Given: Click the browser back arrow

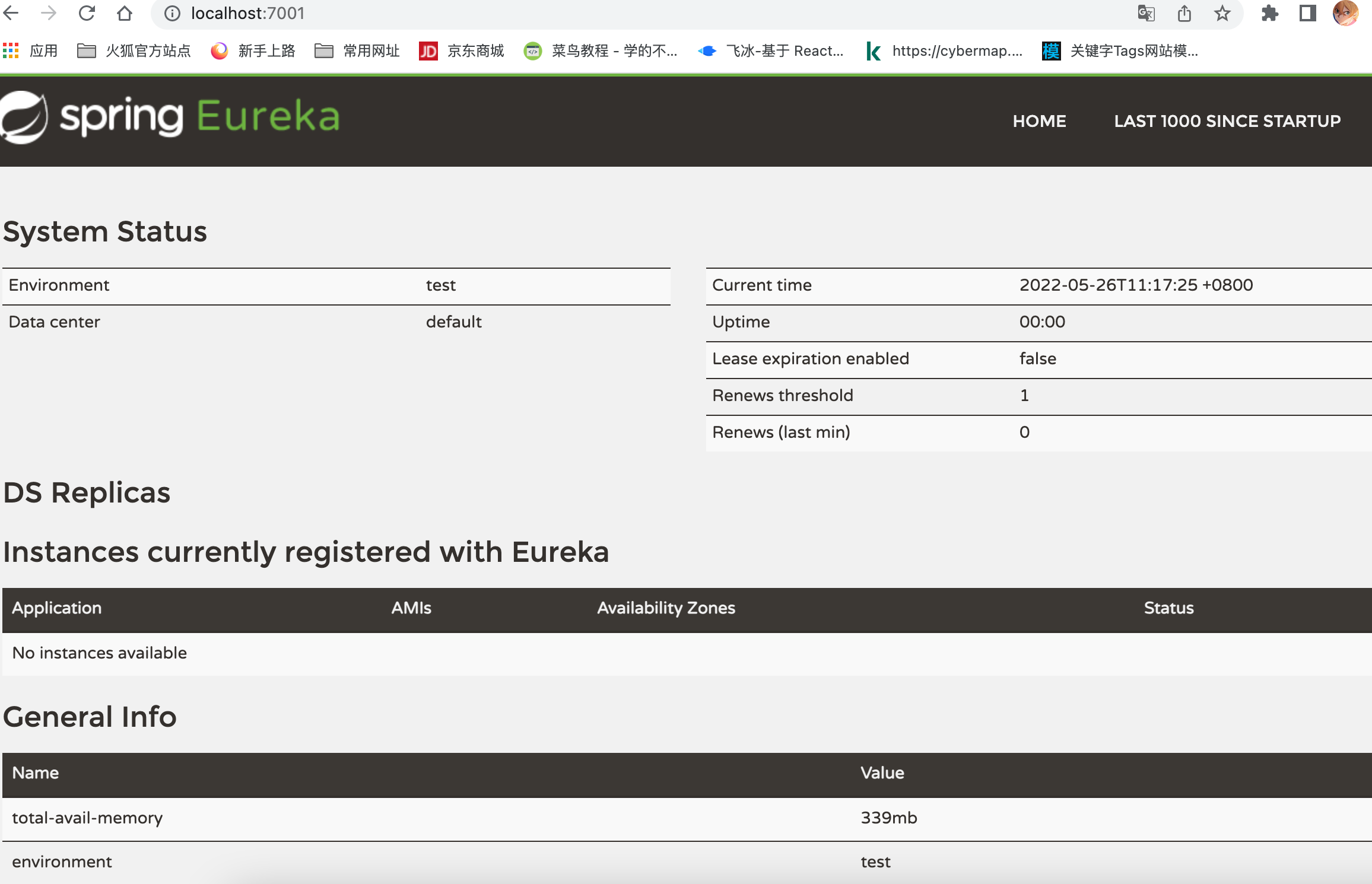Looking at the screenshot, I should click(11, 13).
